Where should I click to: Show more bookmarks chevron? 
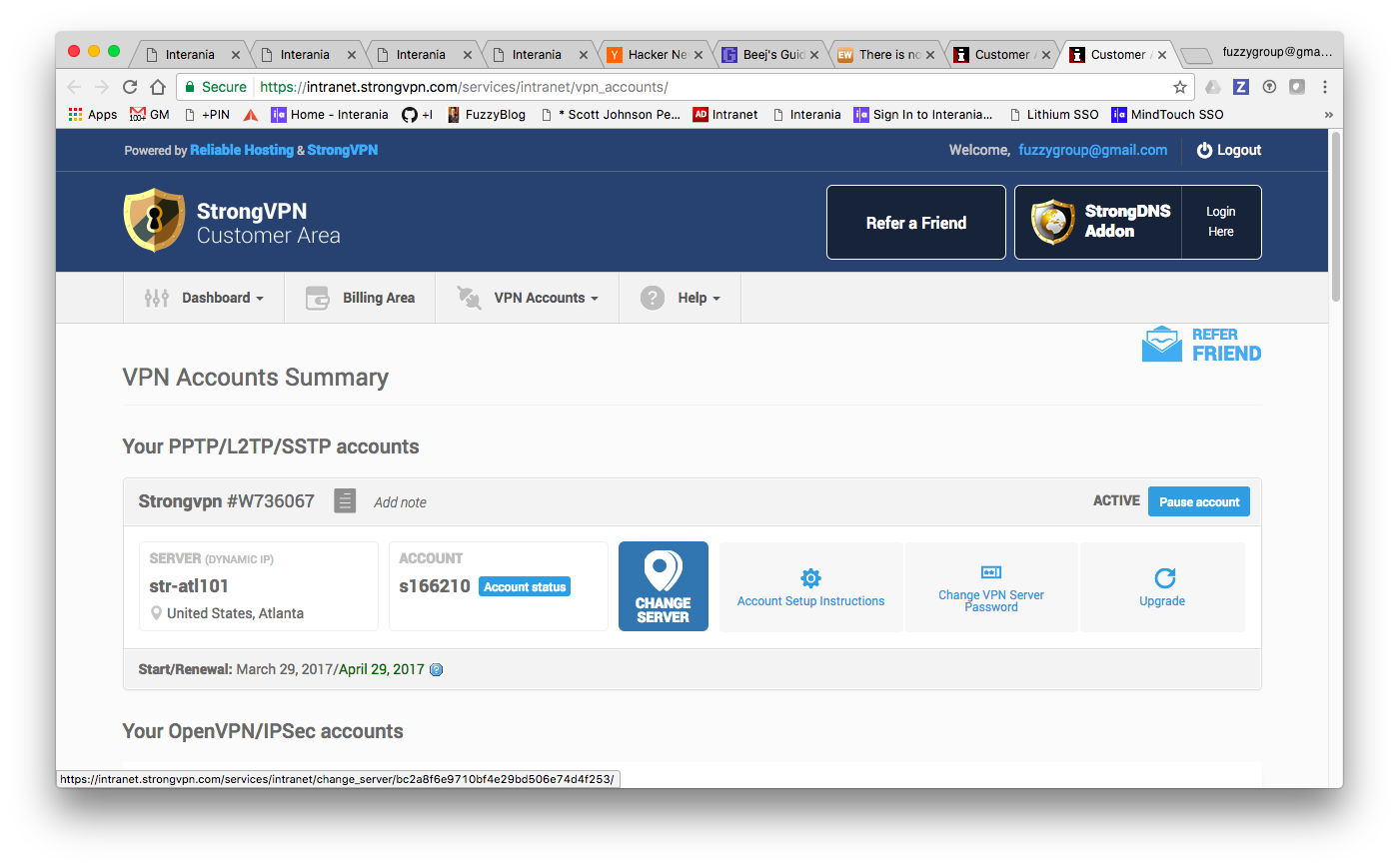point(1328,115)
